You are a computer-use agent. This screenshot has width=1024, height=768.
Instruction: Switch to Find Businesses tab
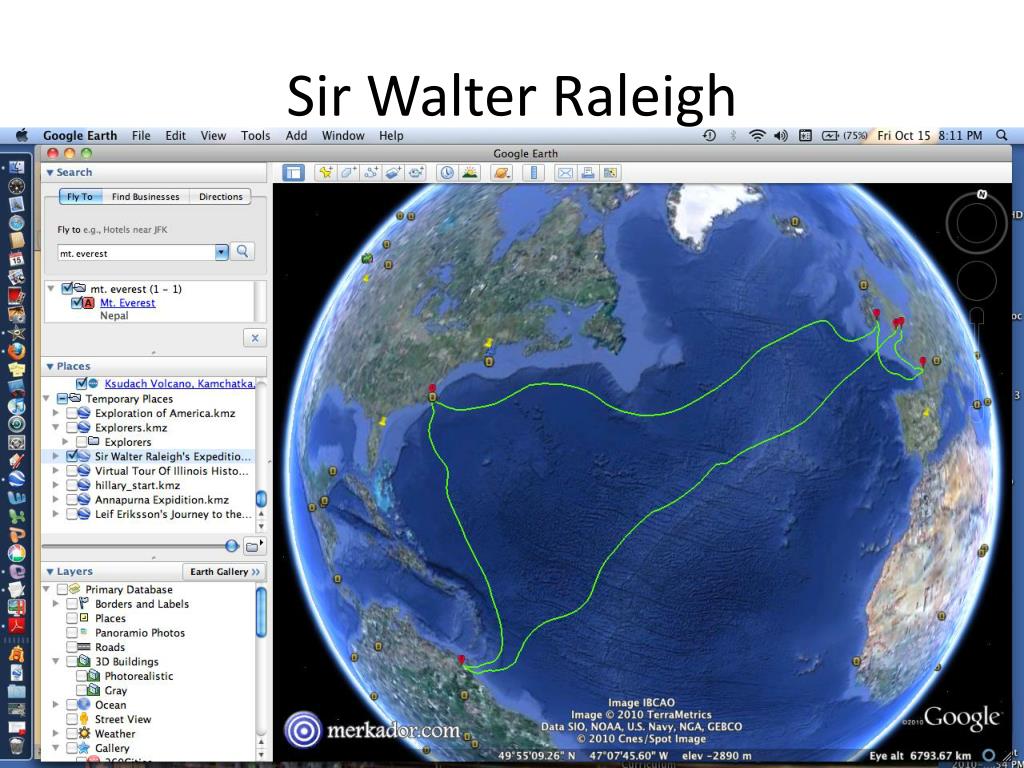[146, 197]
